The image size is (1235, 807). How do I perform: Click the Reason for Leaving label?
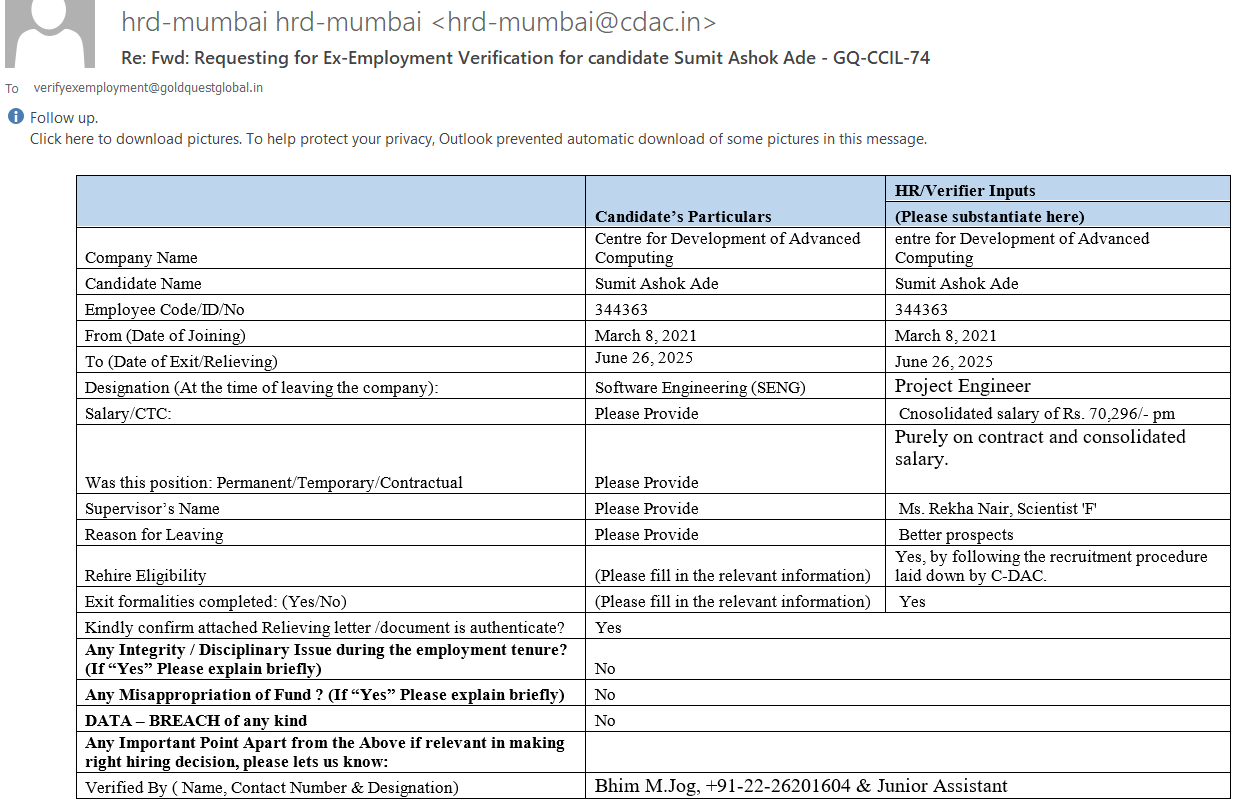(154, 534)
